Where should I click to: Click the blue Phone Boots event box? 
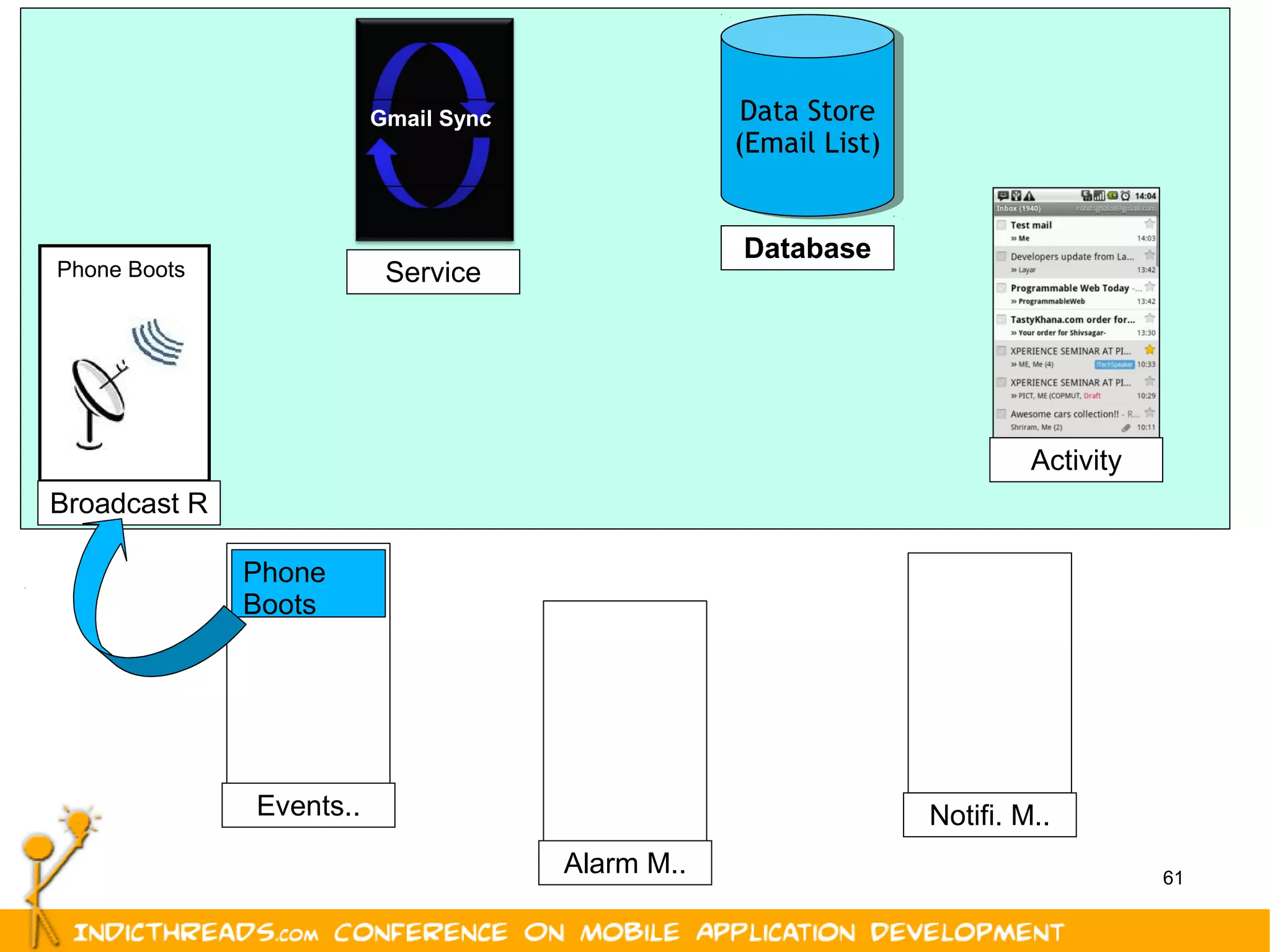point(308,584)
